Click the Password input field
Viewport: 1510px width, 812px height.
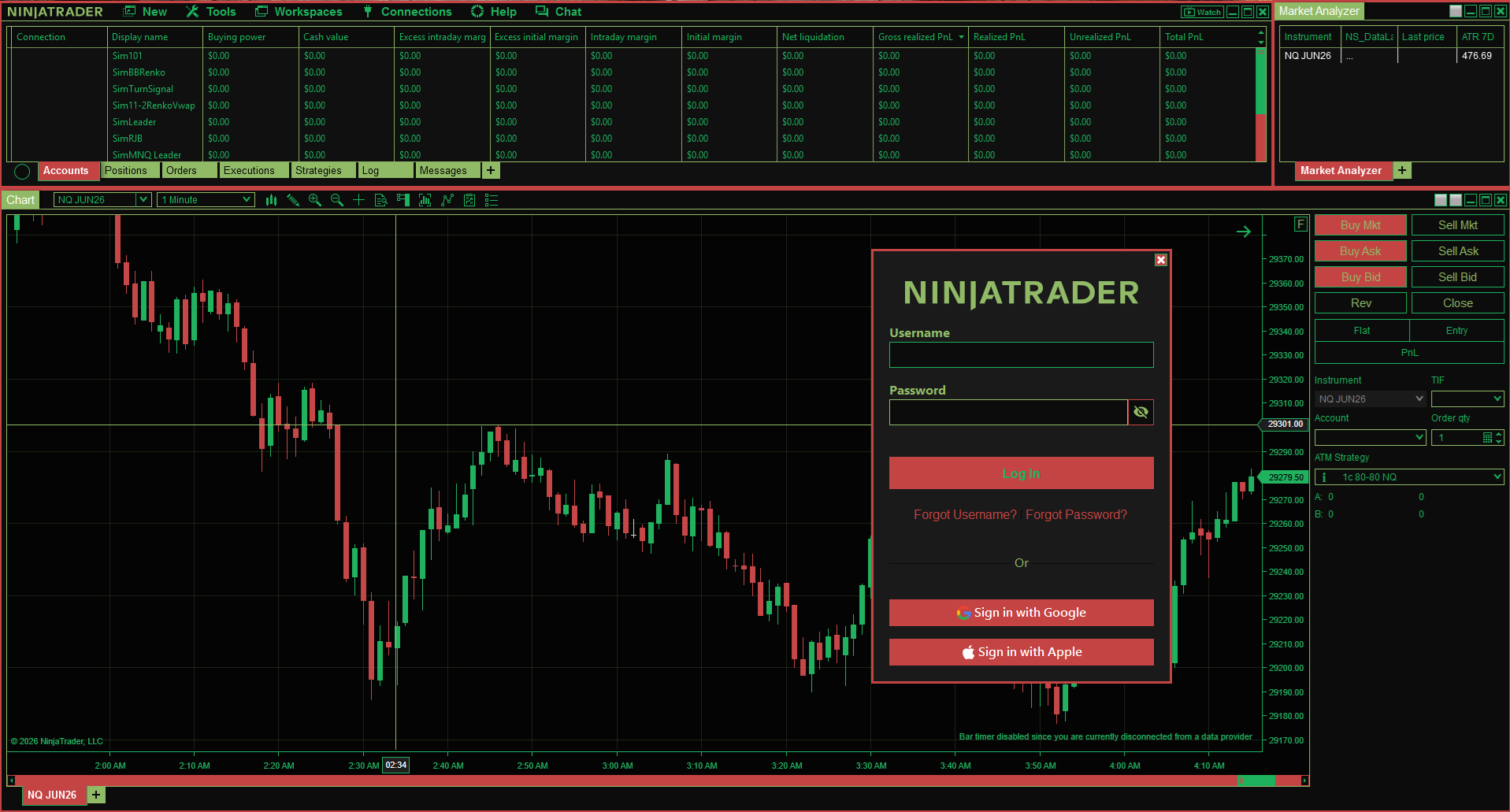coord(1008,412)
